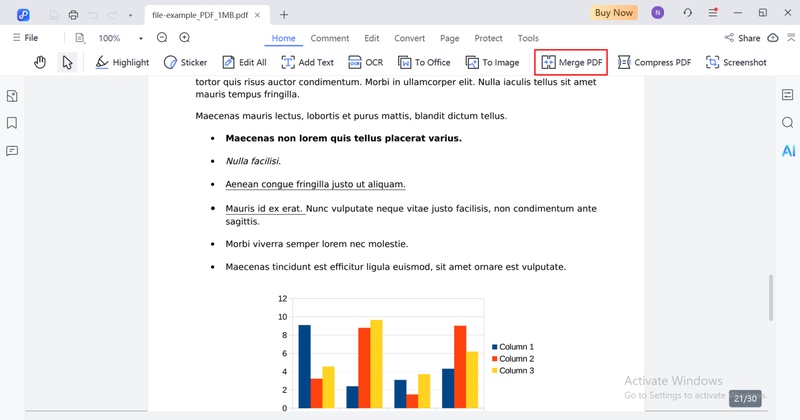Click the To Image converter
Screen dimensions: 800x420
click(492, 62)
